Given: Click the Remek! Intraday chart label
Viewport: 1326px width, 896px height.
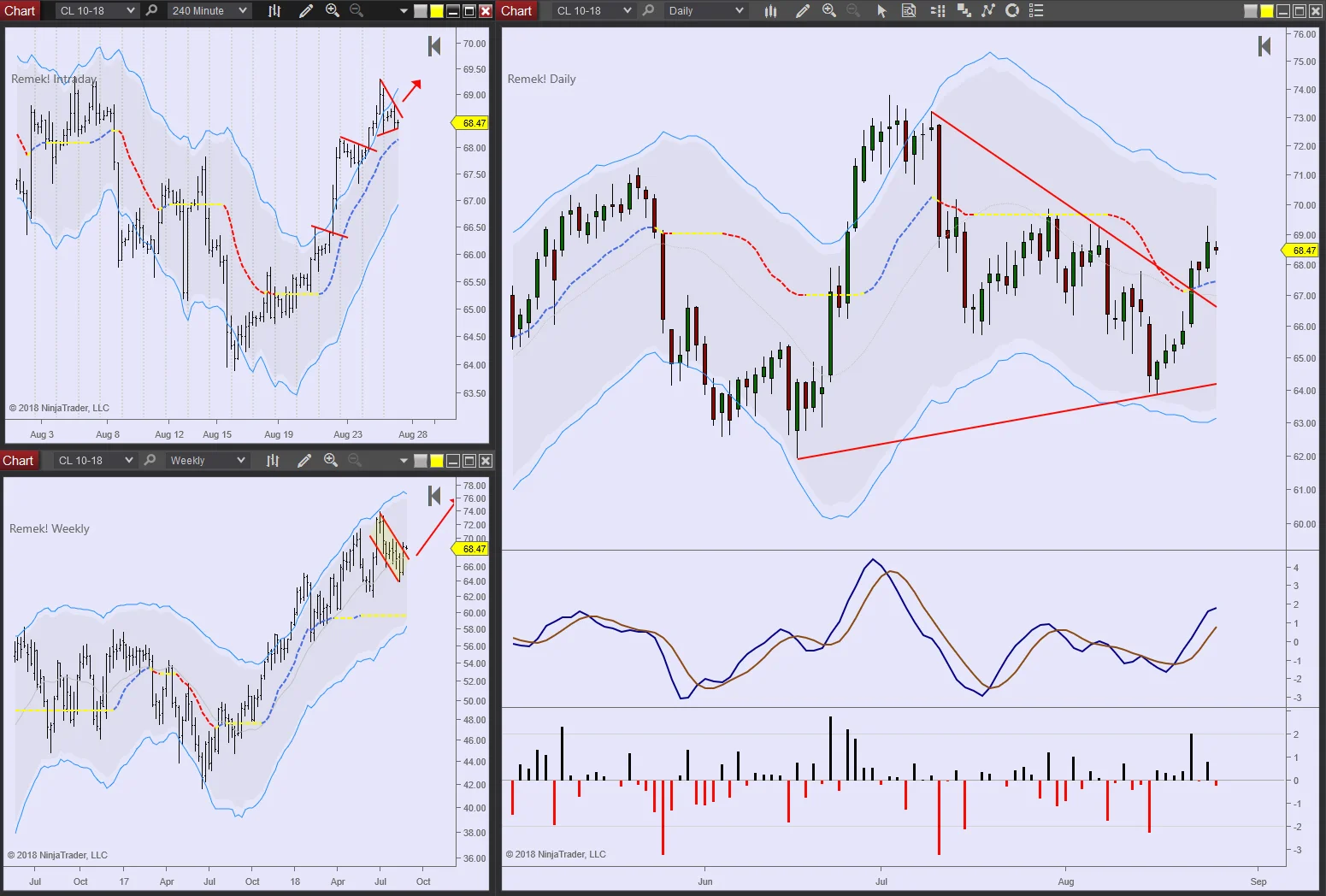Looking at the screenshot, I should point(54,79).
